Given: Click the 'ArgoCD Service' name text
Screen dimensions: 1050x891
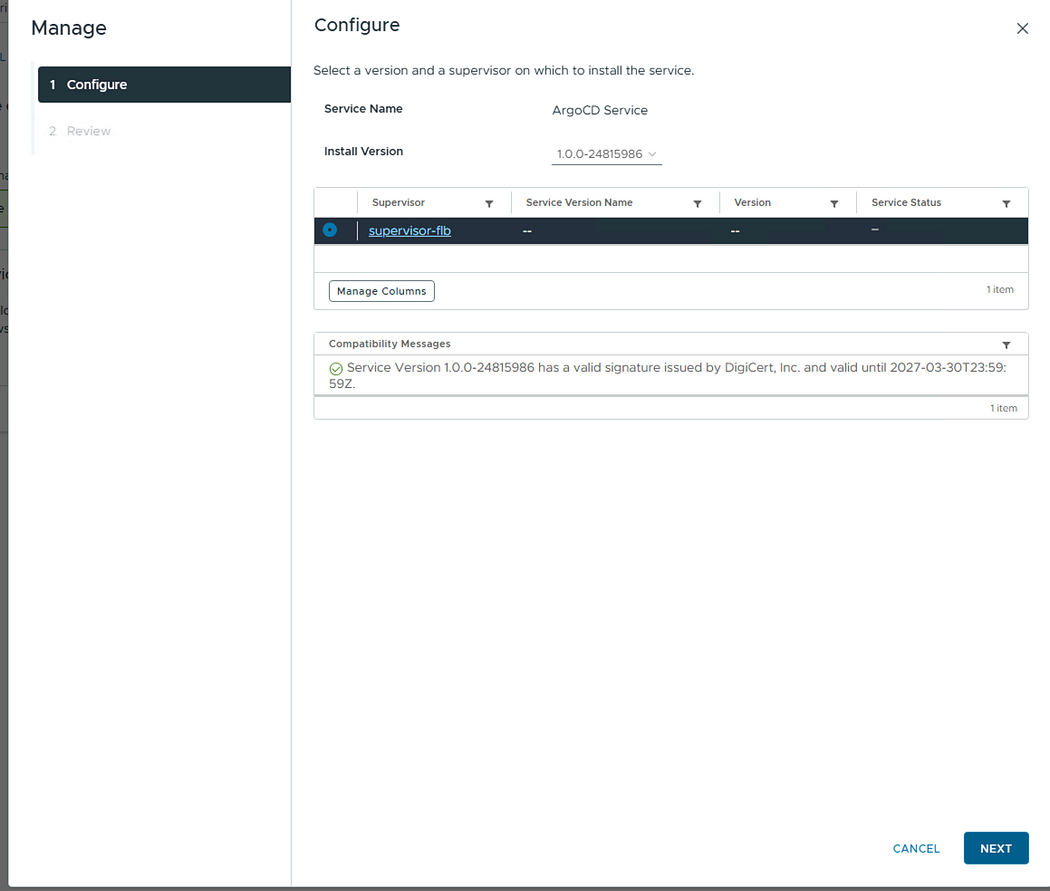Looking at the screenshot, I should 599,110.
